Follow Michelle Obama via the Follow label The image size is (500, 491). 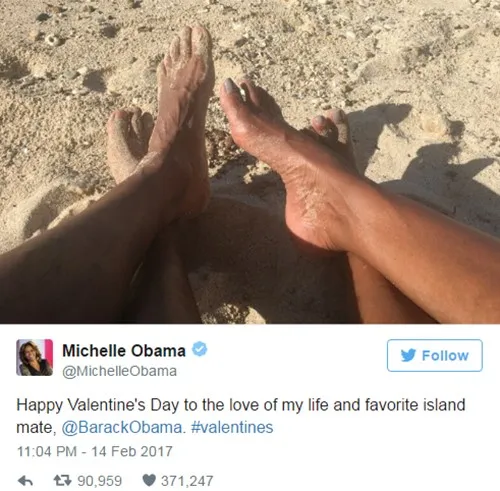(x=445, y=355)
